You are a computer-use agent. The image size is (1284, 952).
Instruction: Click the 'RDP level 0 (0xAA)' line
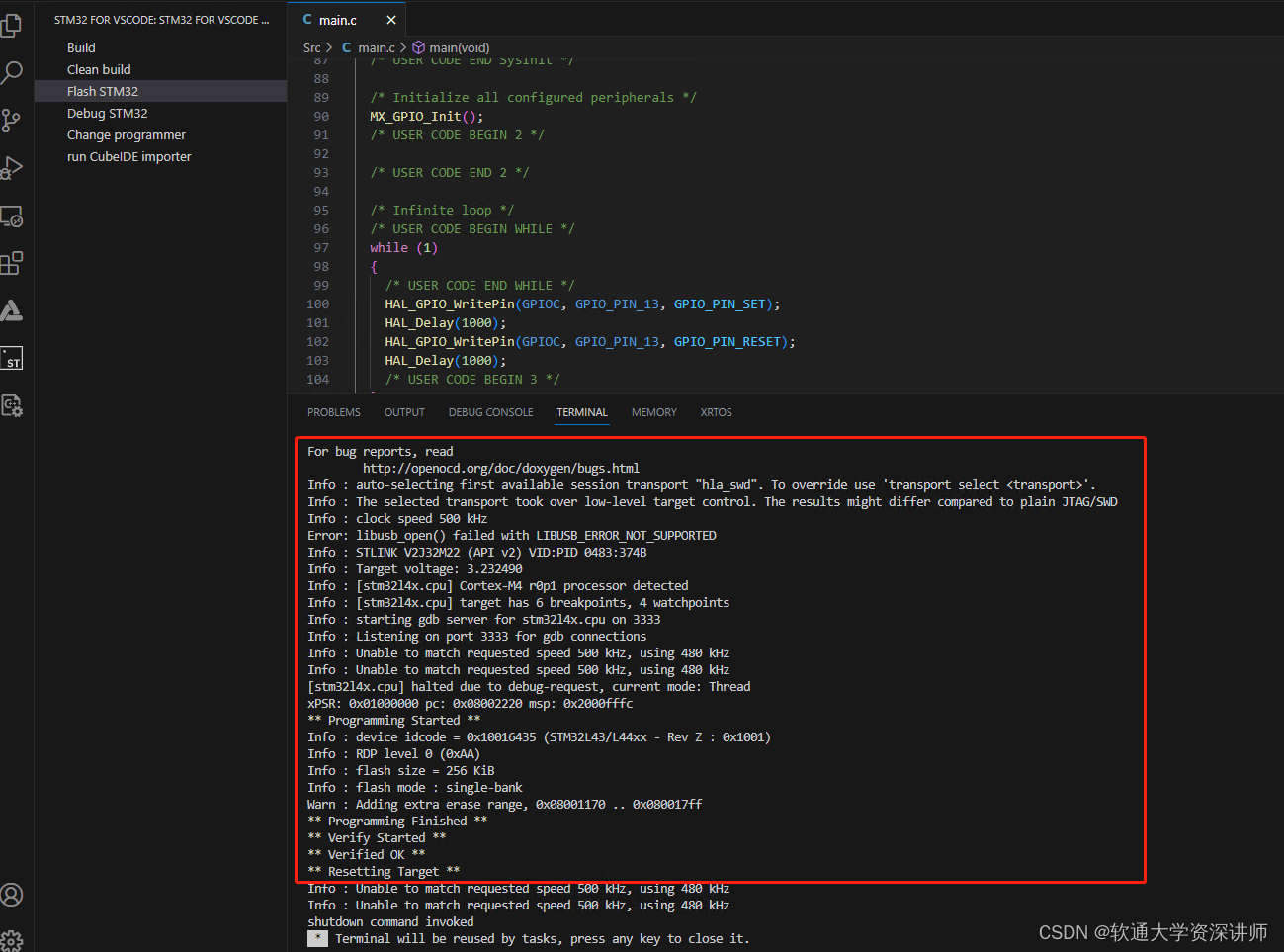(393, 754)
